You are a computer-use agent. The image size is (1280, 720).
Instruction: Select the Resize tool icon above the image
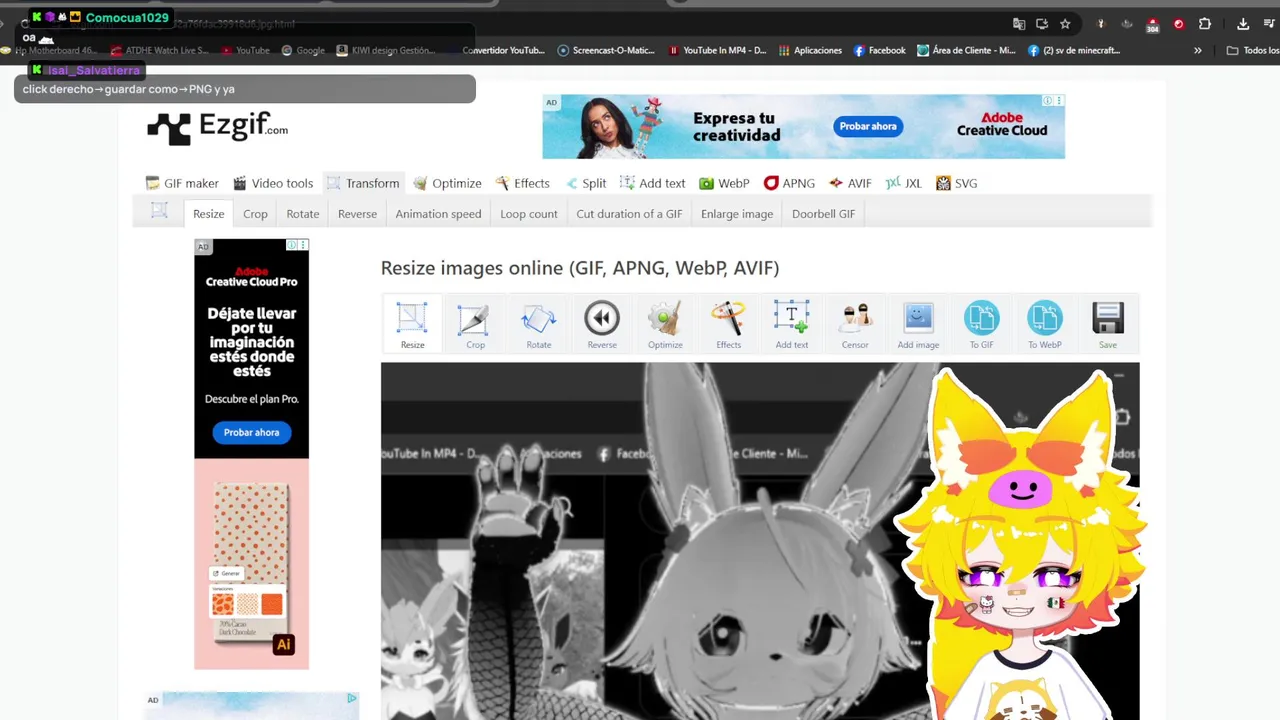tap(412, 324)
